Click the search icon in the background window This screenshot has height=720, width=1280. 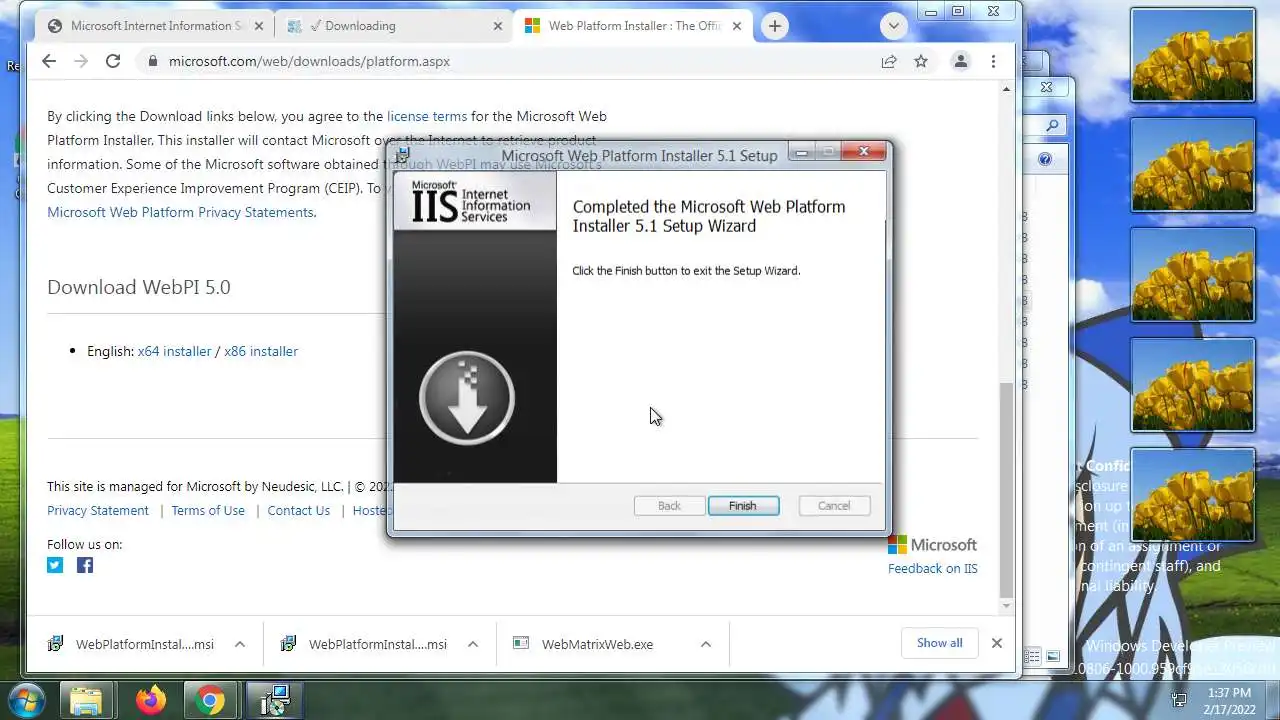(x=1052, y=126)
